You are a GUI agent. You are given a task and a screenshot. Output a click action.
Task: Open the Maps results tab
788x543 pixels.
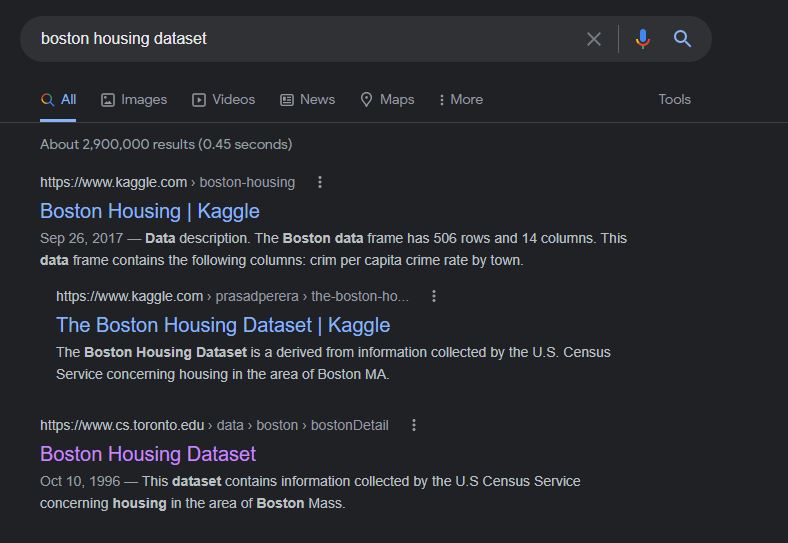(x=387, y=100)
